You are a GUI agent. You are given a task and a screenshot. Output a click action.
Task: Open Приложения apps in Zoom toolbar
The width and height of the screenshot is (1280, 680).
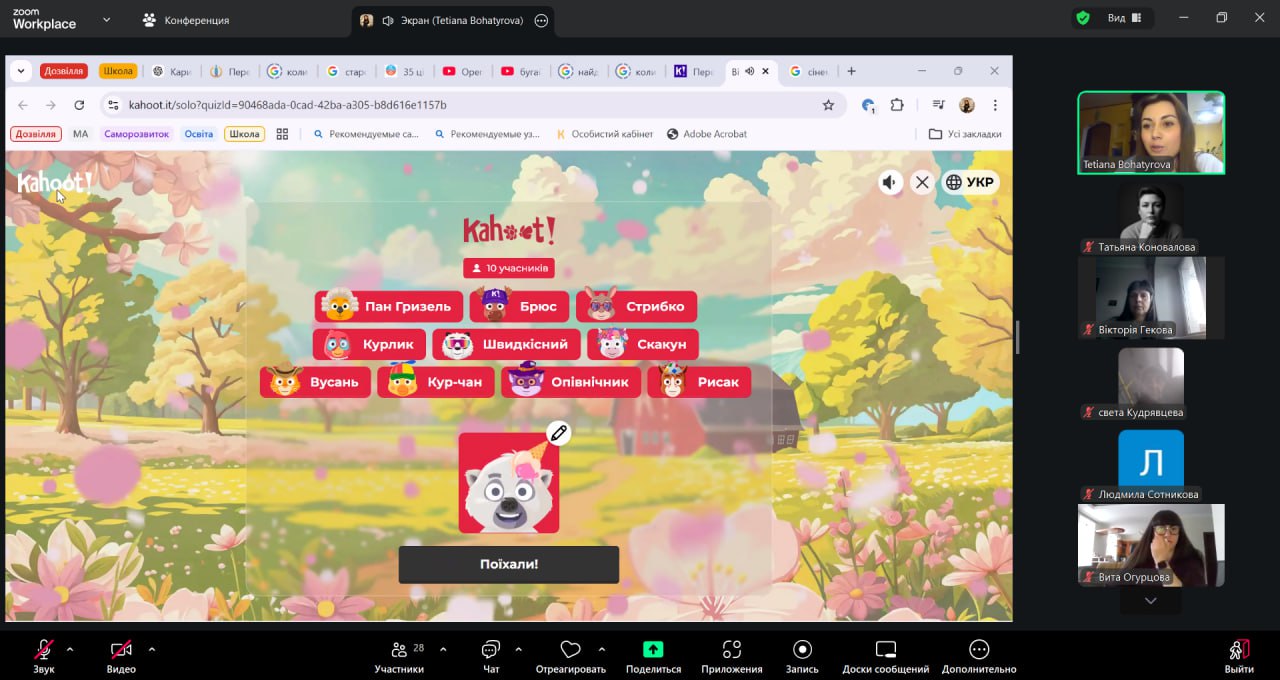[x=731, y=656]
